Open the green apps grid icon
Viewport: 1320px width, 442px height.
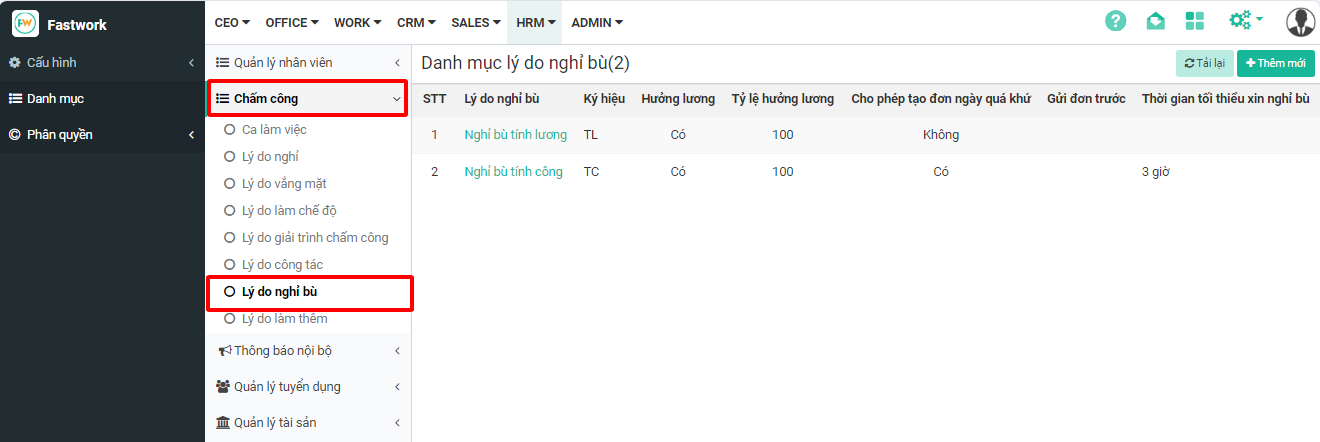pos(1194,21)
